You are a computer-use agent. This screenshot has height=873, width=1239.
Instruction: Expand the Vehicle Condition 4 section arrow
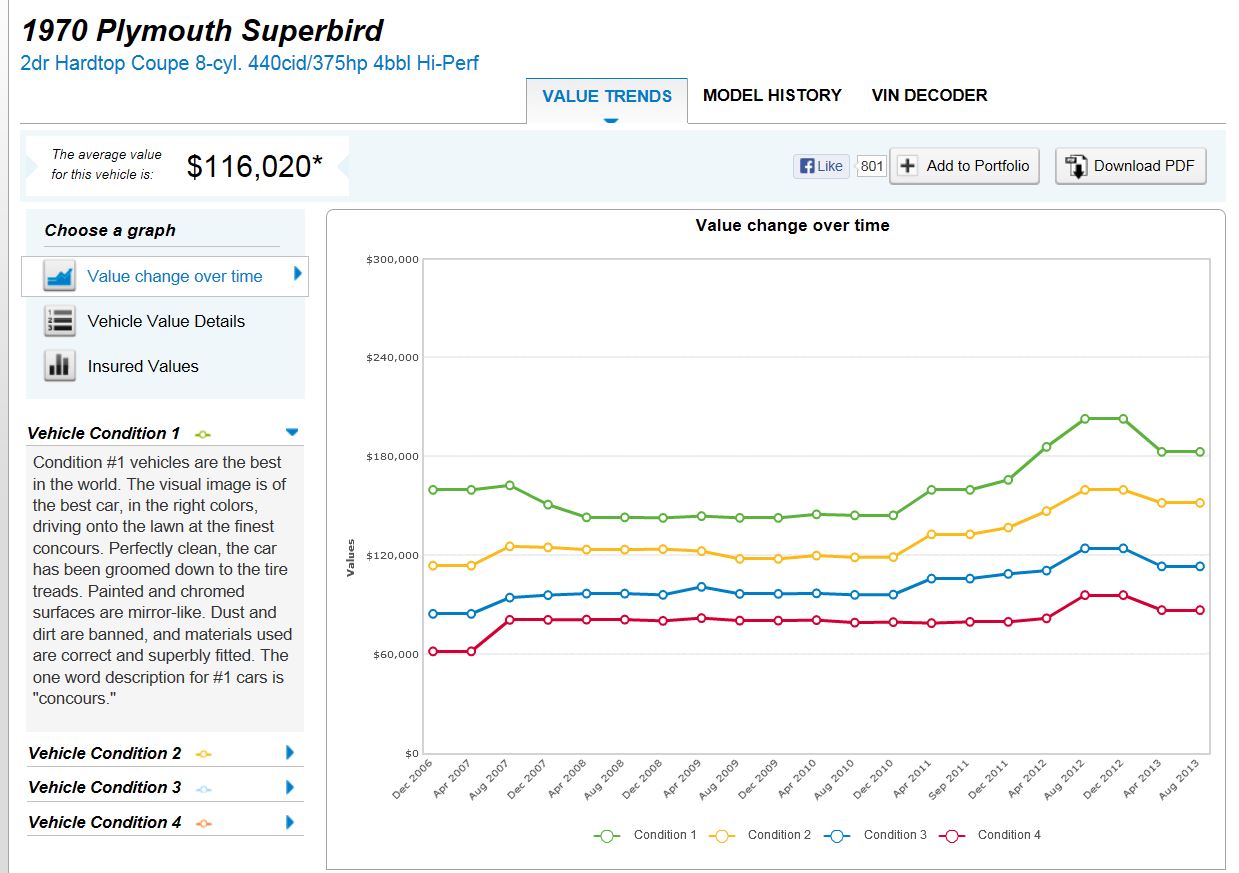tap(290, 822)
